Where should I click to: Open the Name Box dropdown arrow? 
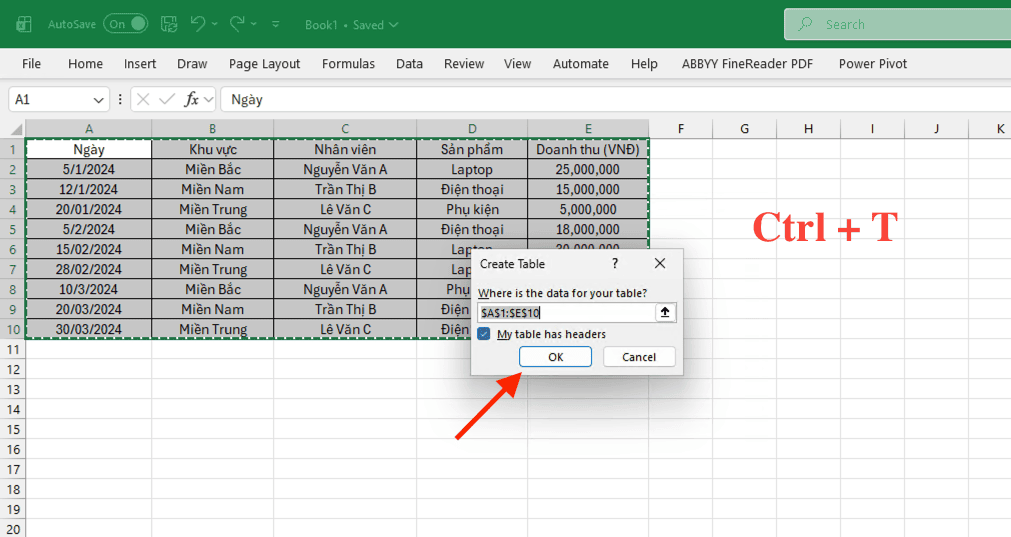pyautogui.click(x=98, y=100)
